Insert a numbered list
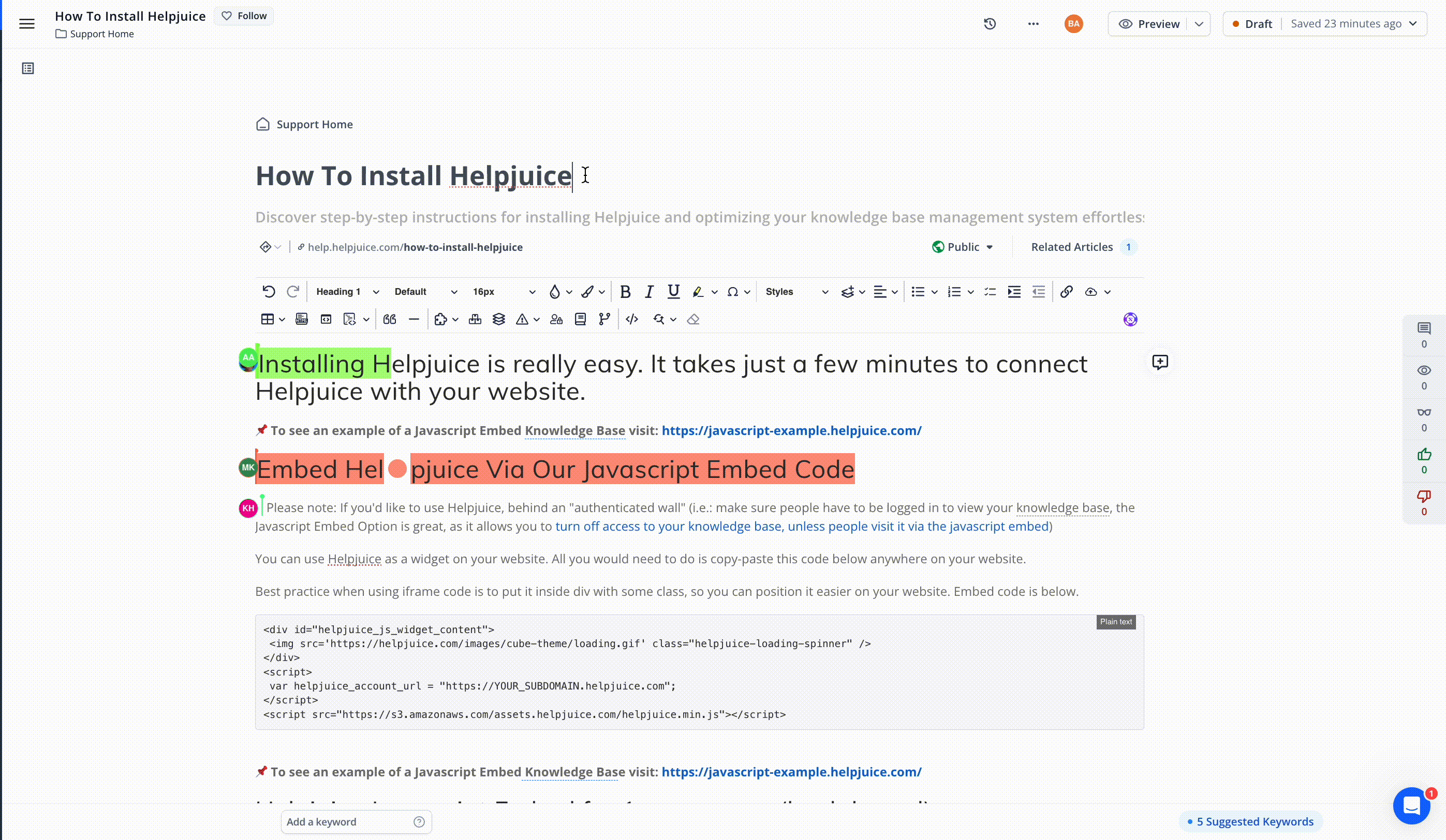 (954, 291)
